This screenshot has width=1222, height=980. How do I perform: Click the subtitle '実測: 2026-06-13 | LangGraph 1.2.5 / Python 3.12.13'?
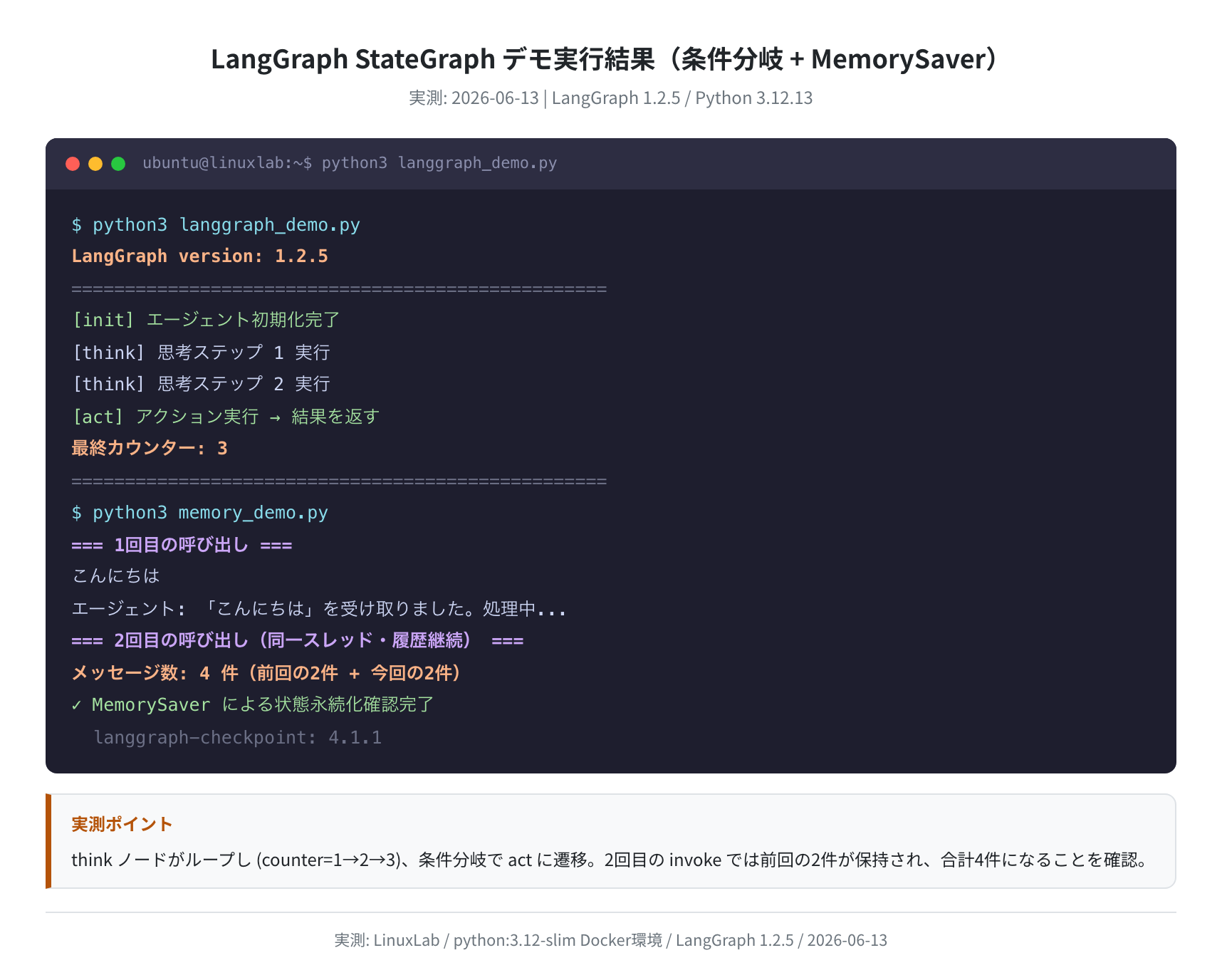611,98
